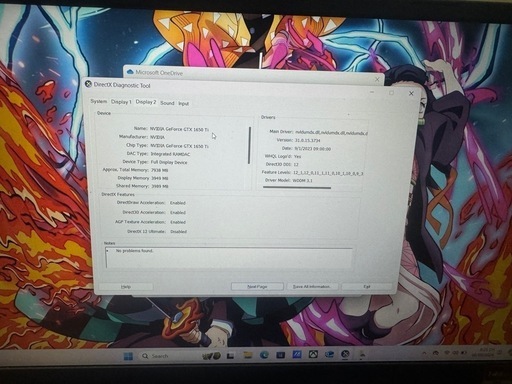The height and width of the screenshot is (384, 512).
Task: Click the Drivers list horizontal scrollbar
Action: coord(297,187)
